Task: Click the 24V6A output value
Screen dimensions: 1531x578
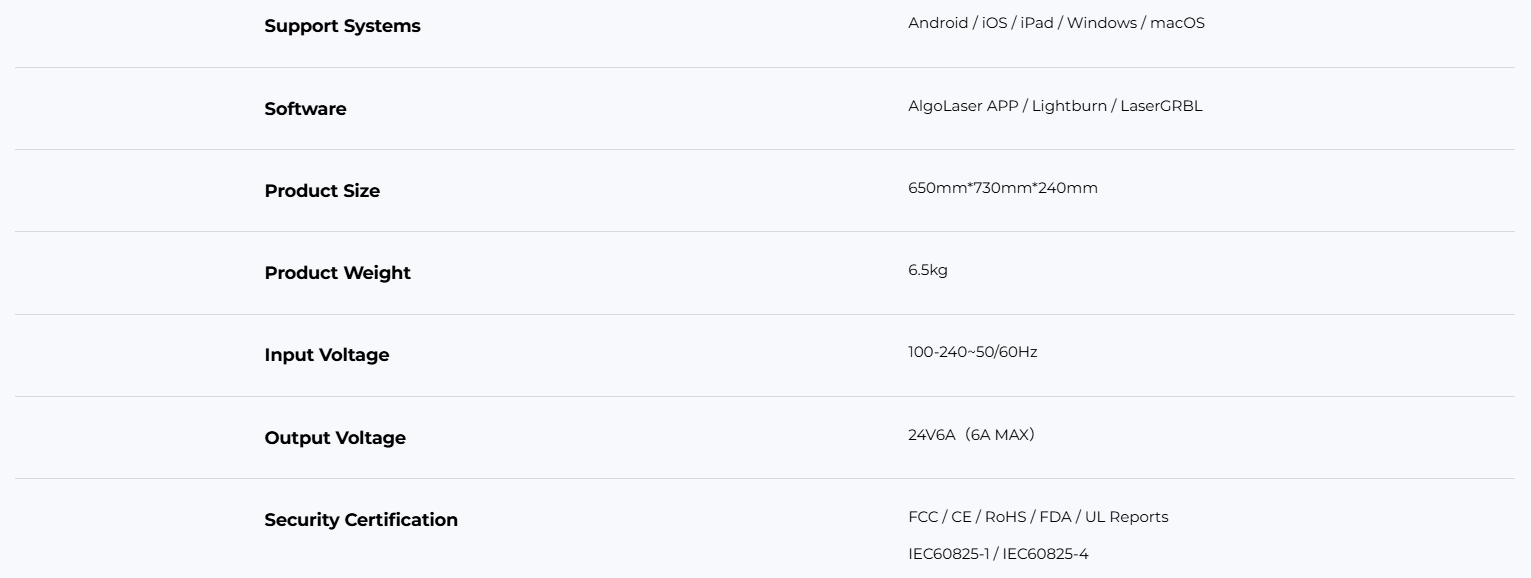Action: tap(932, 435)
